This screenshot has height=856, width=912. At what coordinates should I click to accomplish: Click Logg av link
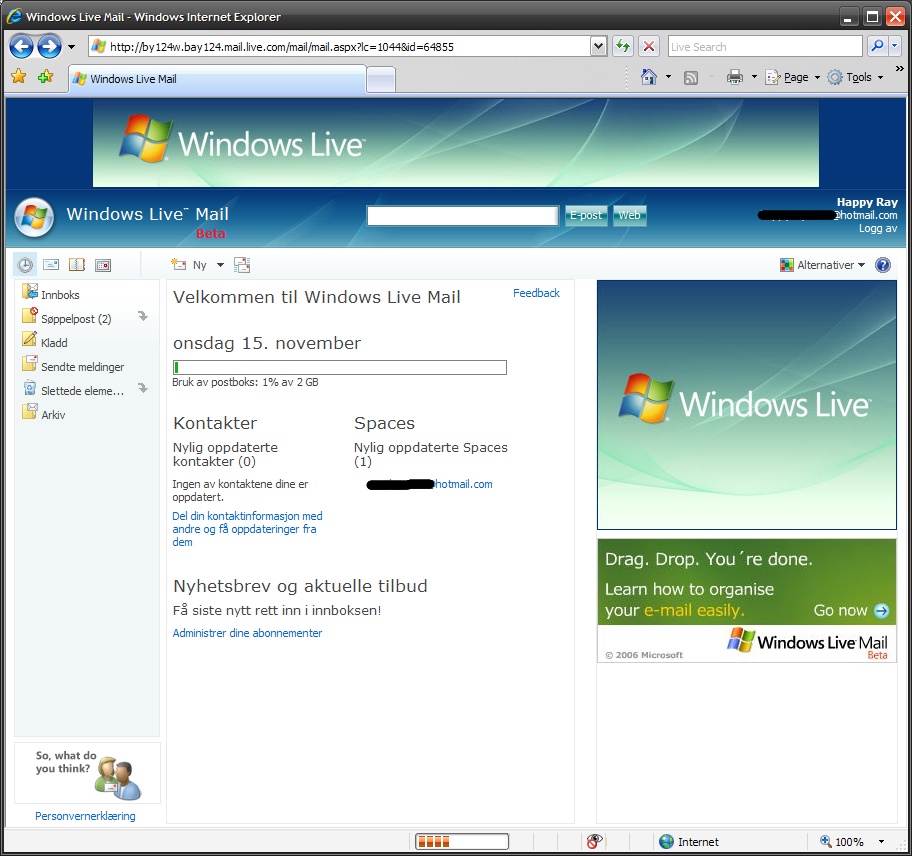click(x=878, y=229)
